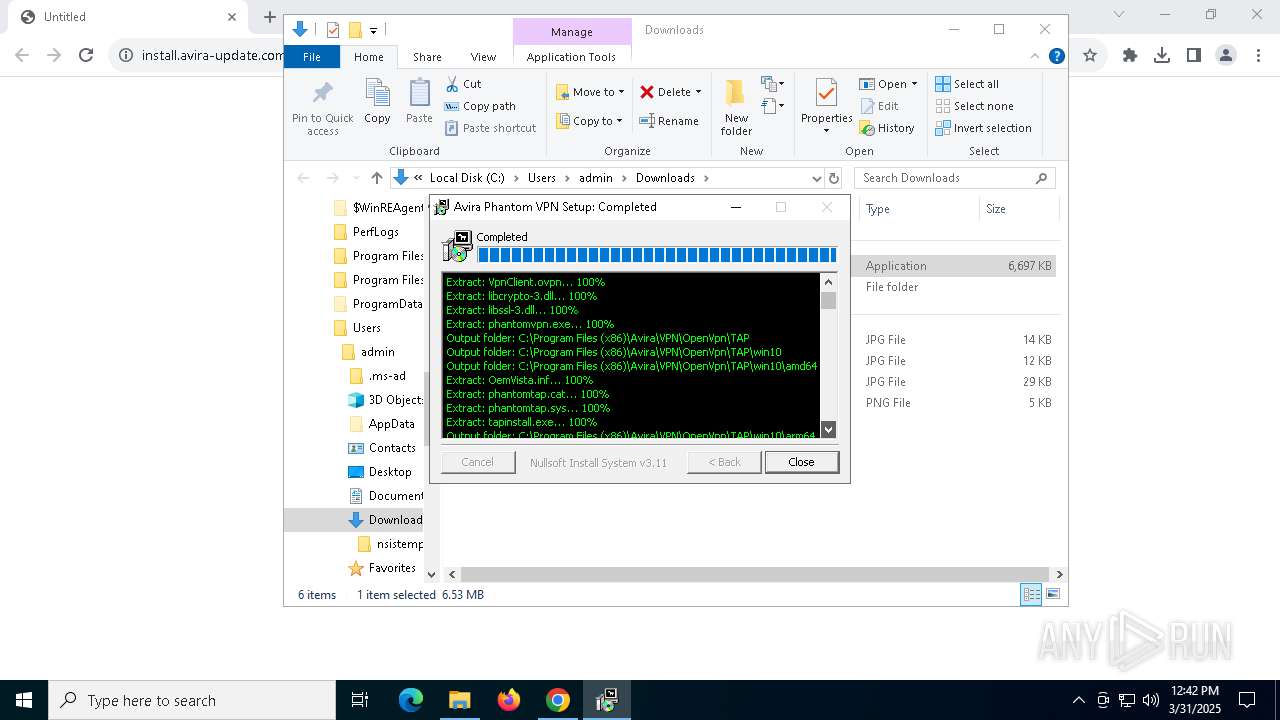Viewport: 1280px width, 720px height.
Task: Open Chrome downloads icon
Action: click(1162, 55)
